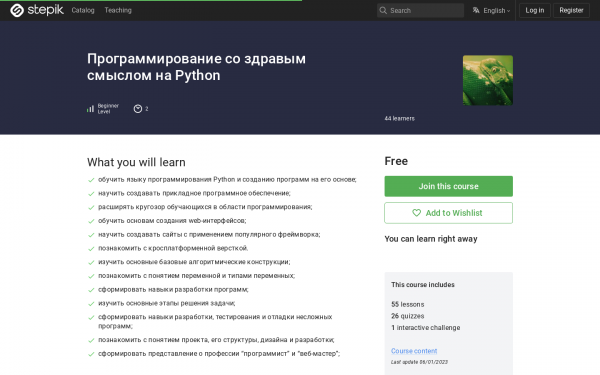Click text 'обучить основам создания web-интерфейсов'

click(x=172, y=221)
